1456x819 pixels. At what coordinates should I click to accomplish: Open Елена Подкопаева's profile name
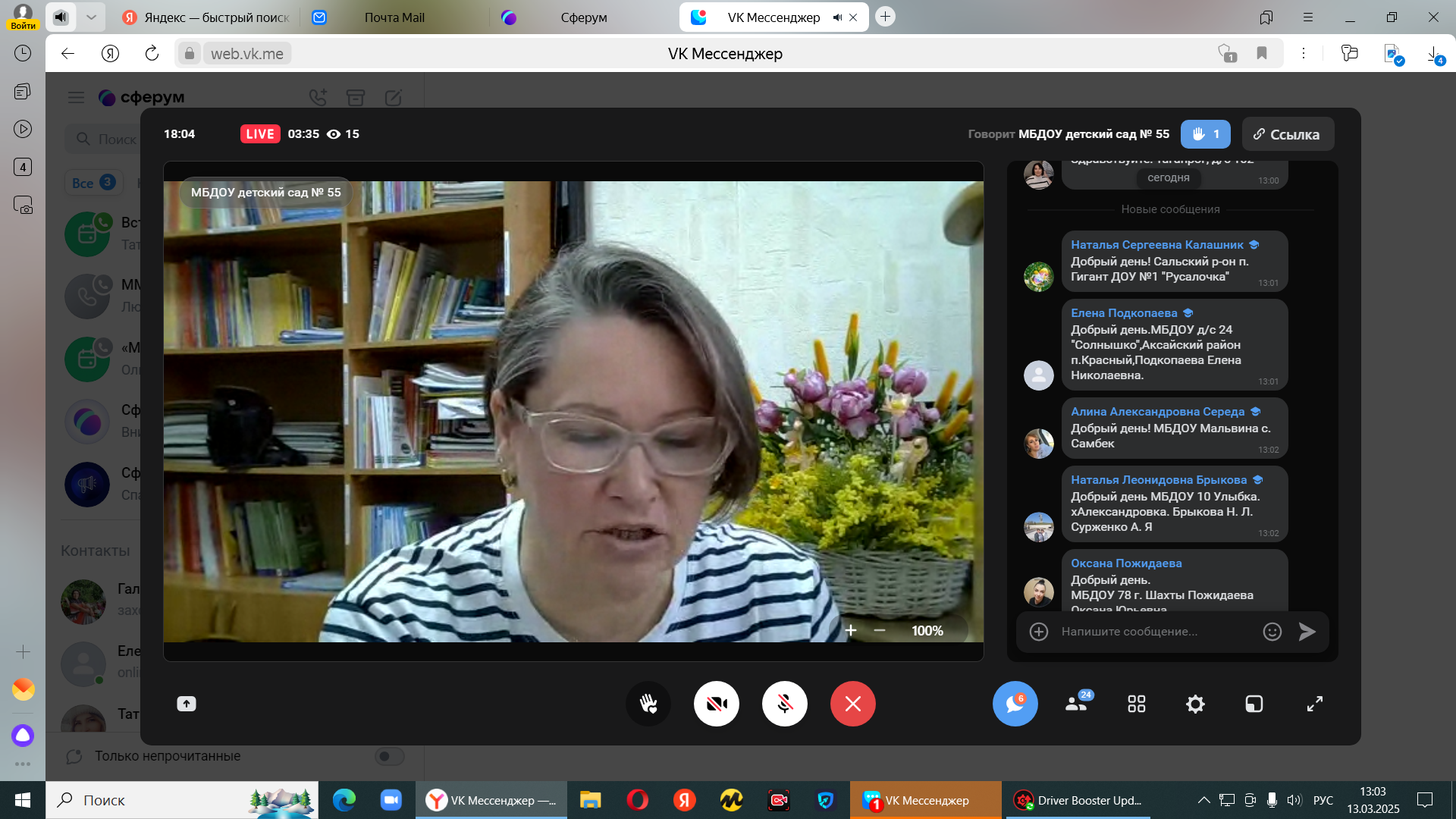1124,313
